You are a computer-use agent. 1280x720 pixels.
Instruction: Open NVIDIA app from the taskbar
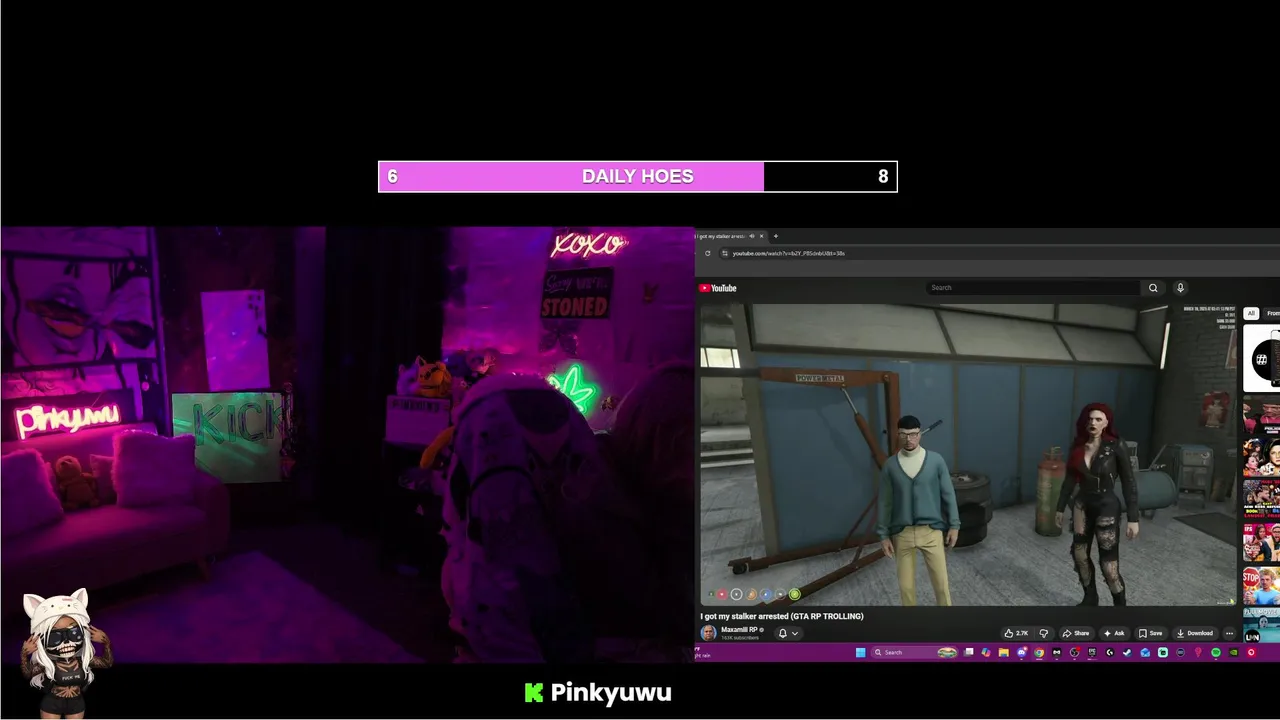[x=1233, y=652]
